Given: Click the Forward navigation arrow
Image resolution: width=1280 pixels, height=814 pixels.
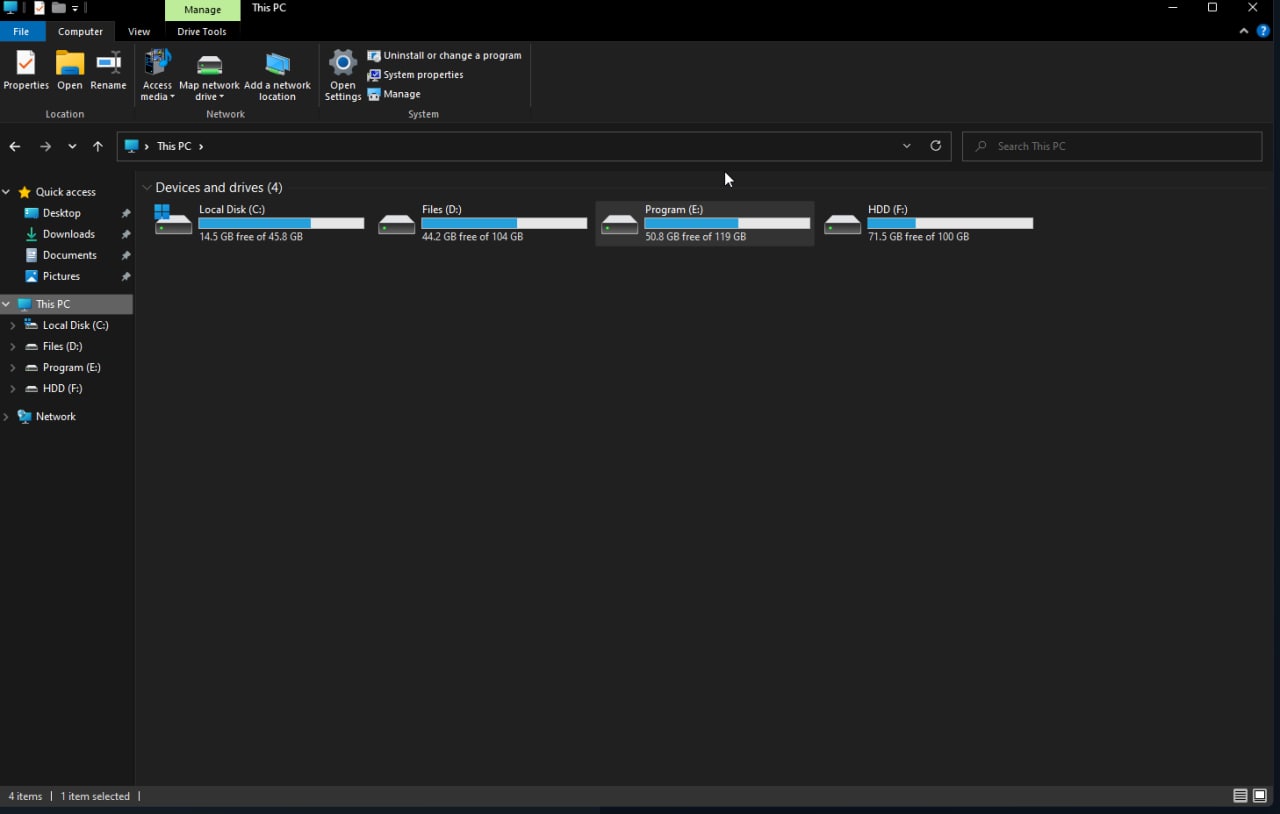Looking at the screenshot, I should [45, 146].
